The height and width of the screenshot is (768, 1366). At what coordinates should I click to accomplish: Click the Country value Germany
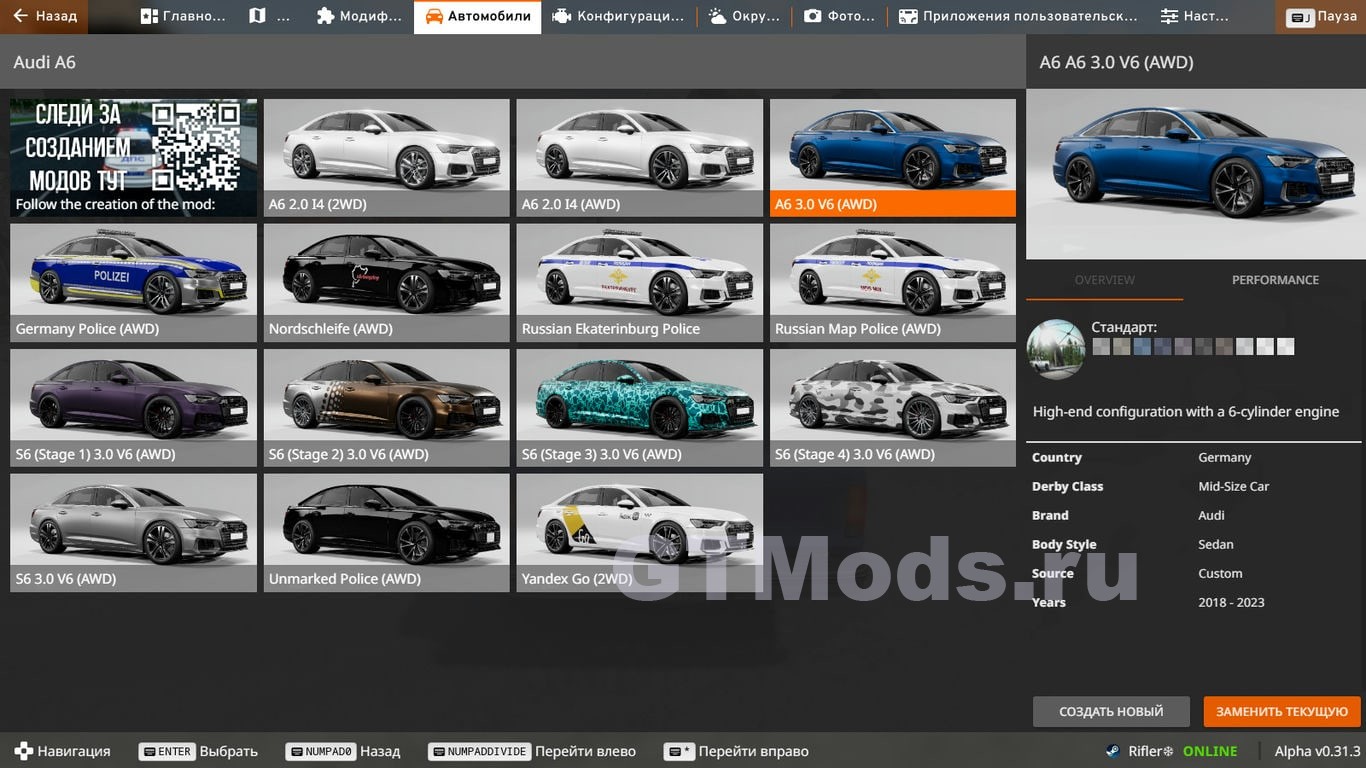1224,457
